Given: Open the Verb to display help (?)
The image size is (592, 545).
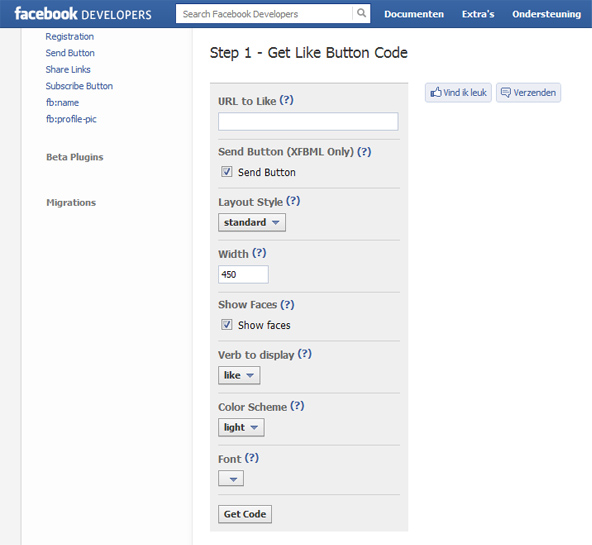Looking at the screenshot, I should (x=304, y=354).
